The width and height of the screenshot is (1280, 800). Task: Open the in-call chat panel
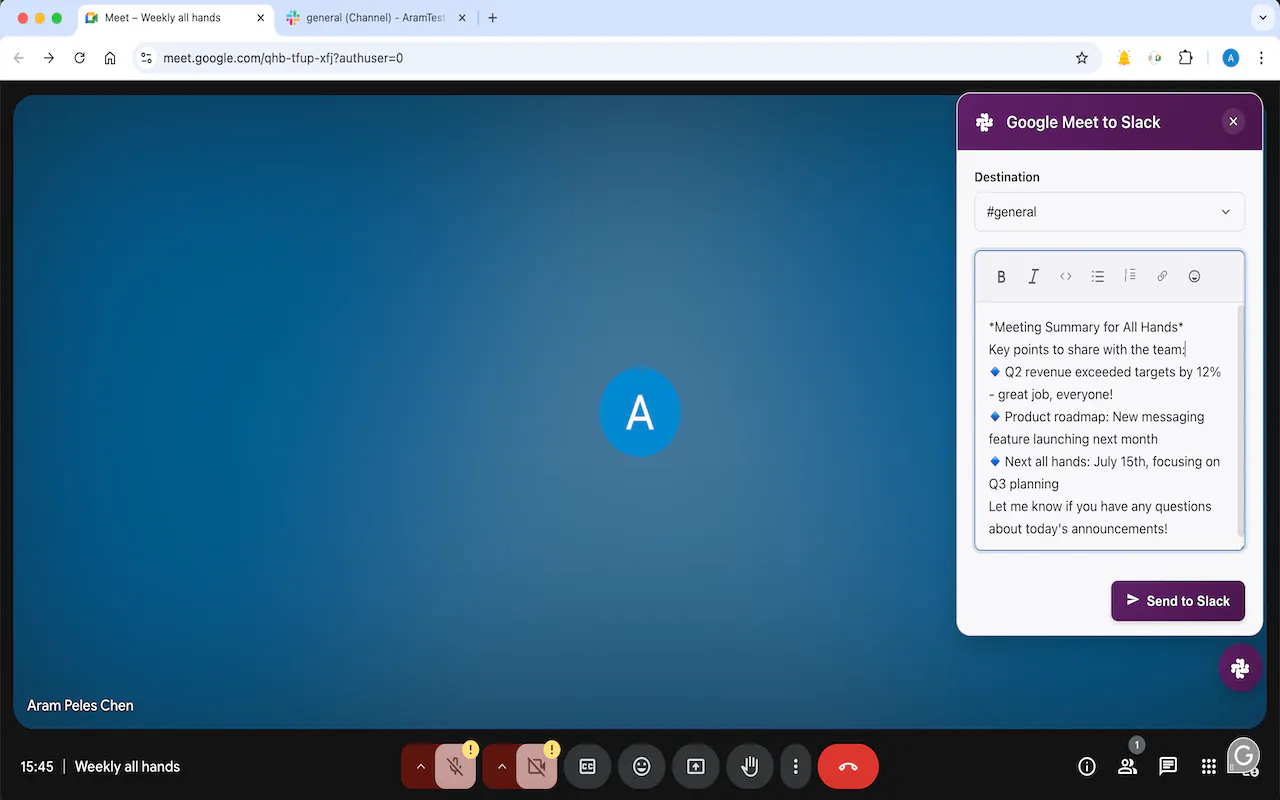coord(1168,767)
